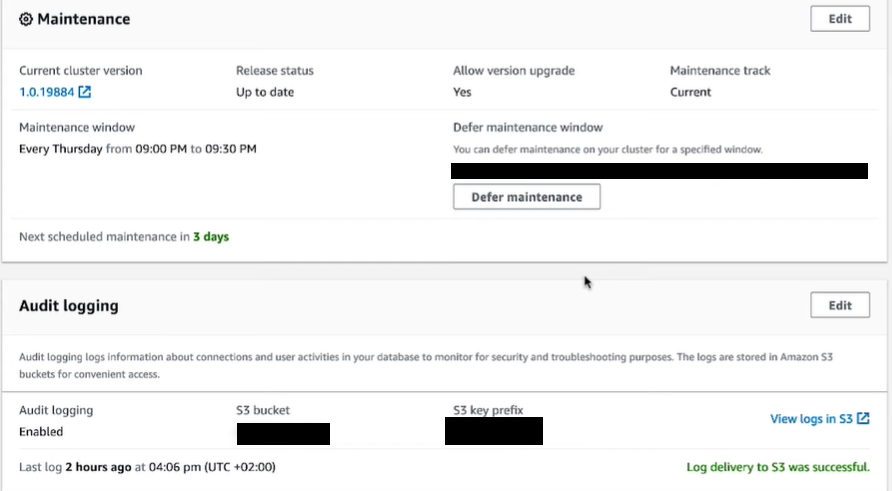Screen dimensions: 892x491
Task: Click the 'Every Thursday' maintenance window text
Action: [61, 149]
